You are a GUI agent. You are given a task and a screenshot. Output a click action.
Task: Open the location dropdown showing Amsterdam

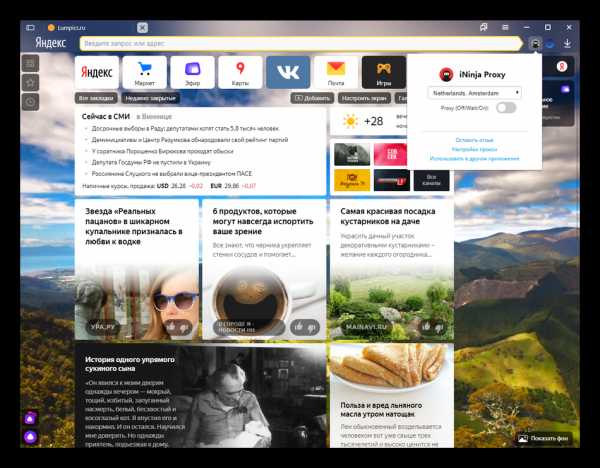point(474,93)
